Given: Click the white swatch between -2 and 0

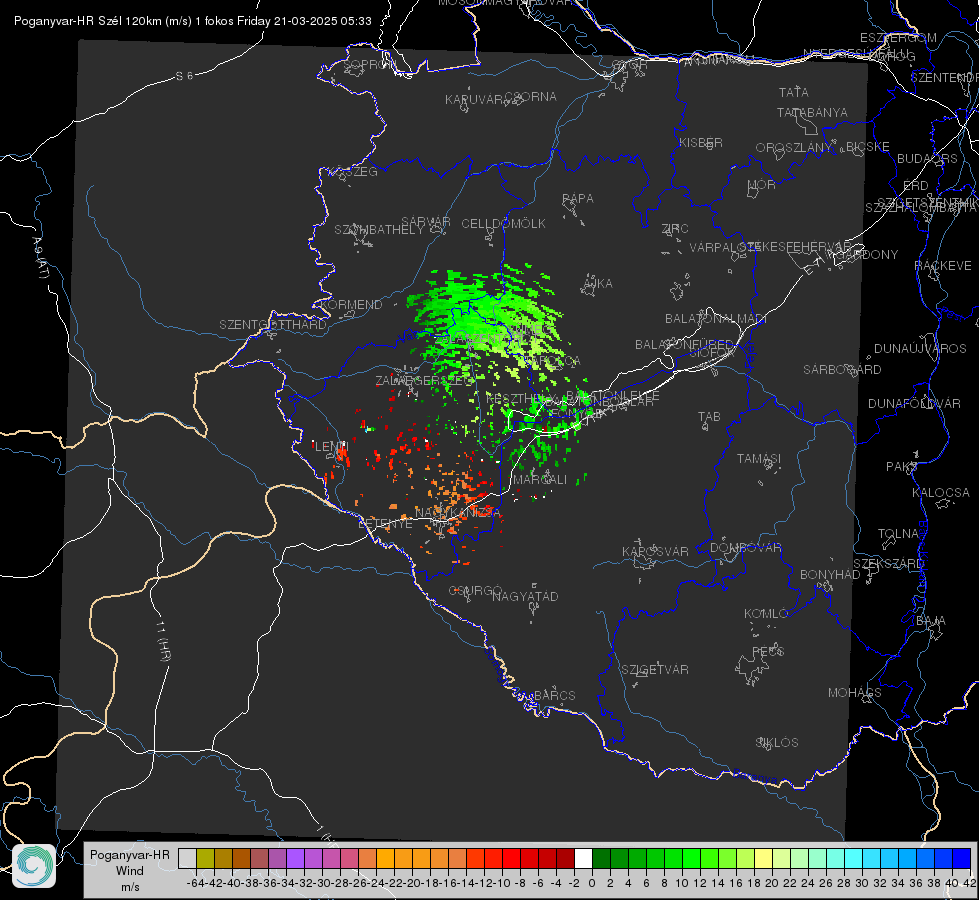Looking at the screenshot, I should [x=583, y=858].
